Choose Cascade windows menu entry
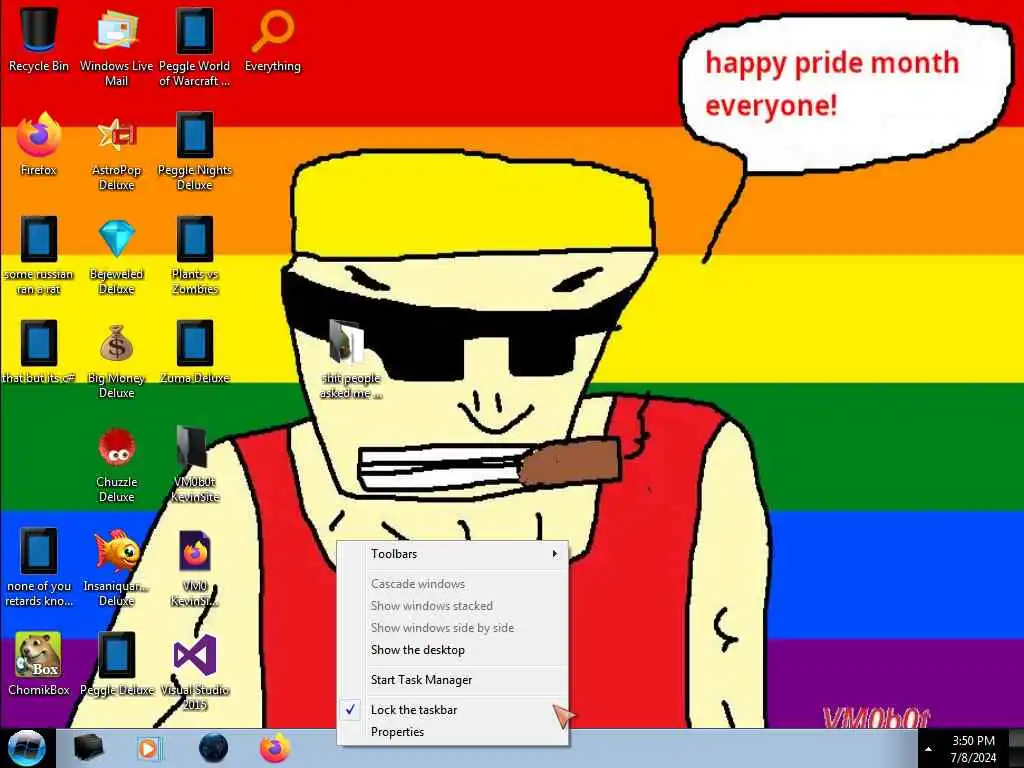The height and width of the screenshot is (768, 1024). (x=453, y=584)
